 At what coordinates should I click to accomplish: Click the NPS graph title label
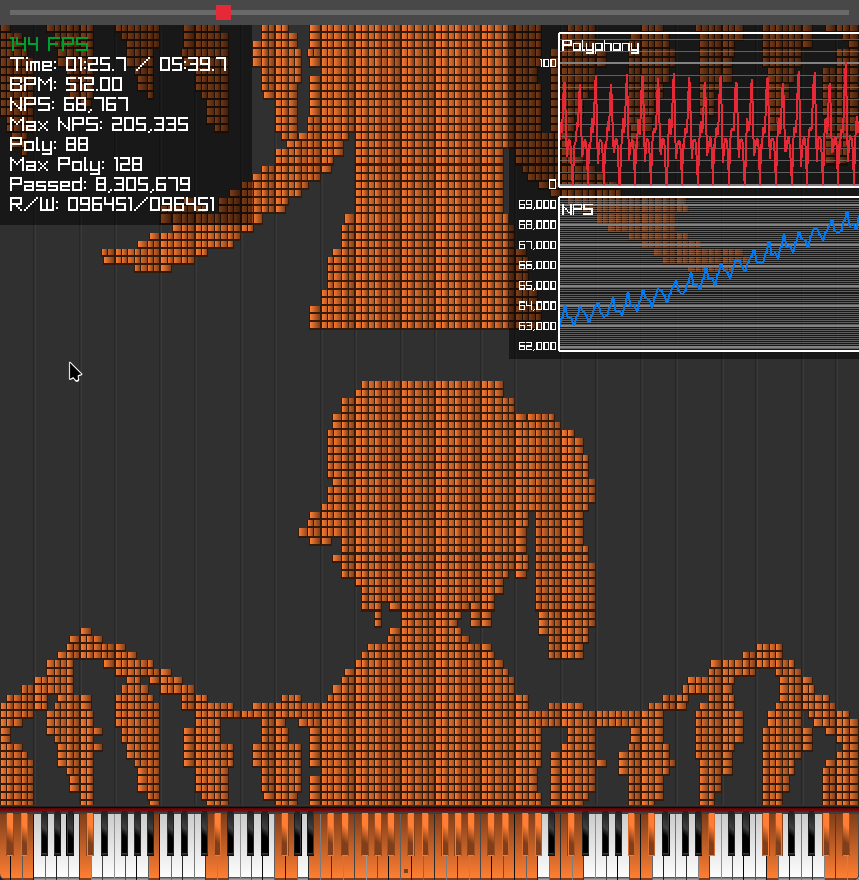click(x=577, y=210)
